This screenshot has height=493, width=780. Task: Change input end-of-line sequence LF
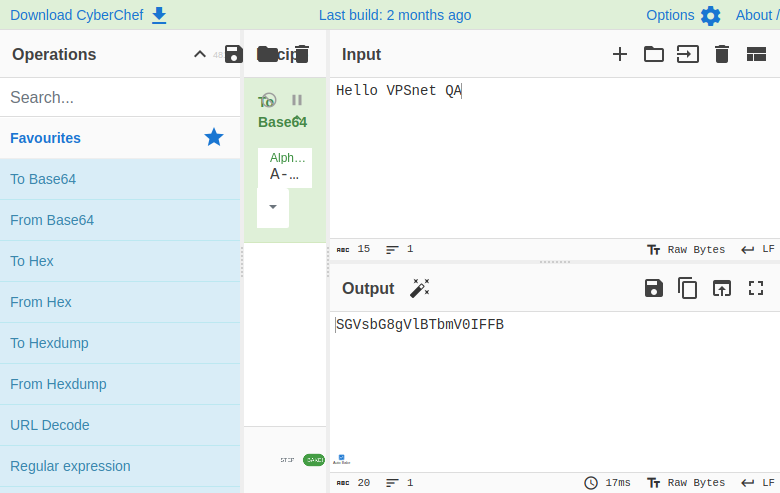tap(758, 249)
